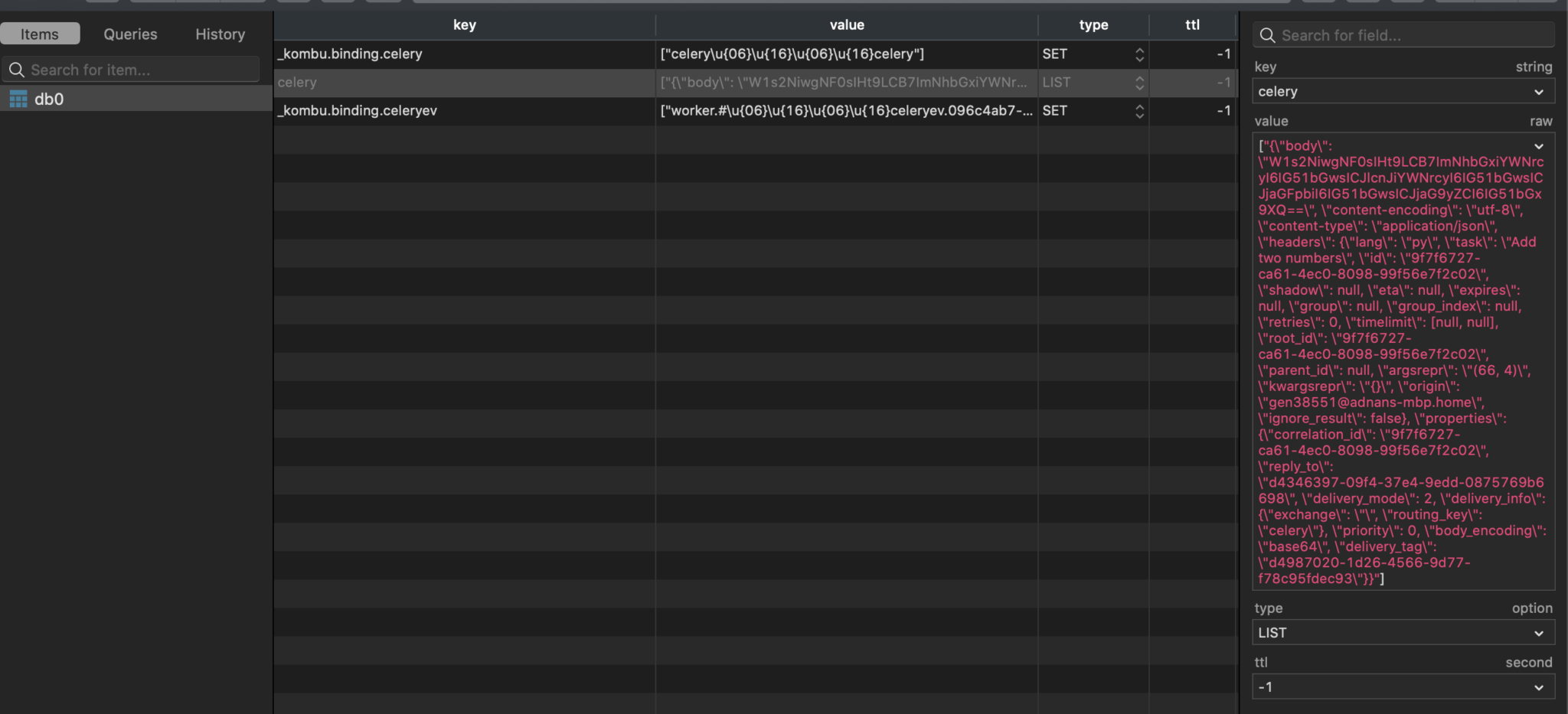Click the type stepper on the _kombu.binding.celery row
This screenshot has width=1568, height=714.
coord(1138,54)
